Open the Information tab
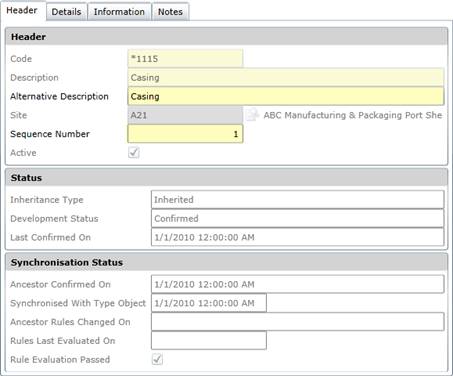 point(119,12)
